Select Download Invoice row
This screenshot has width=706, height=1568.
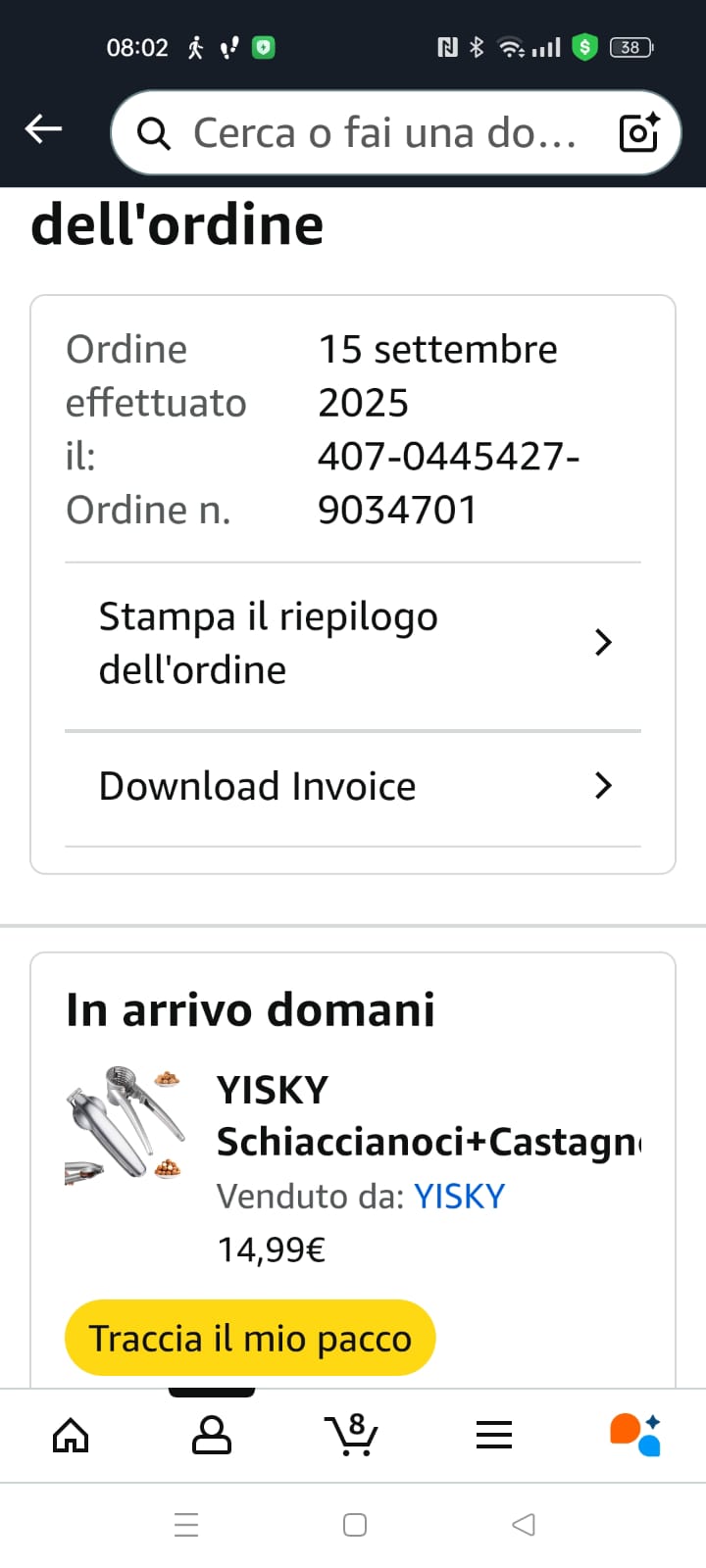[x=353, y=788]
